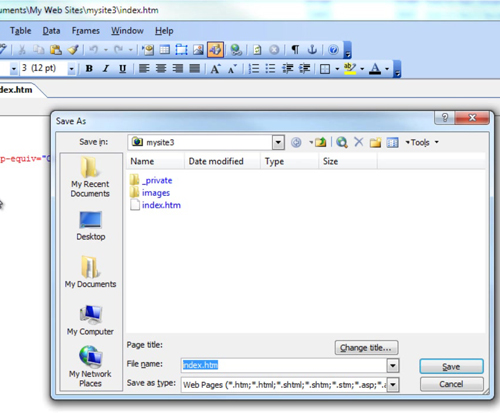
Task: Toggle Underline formatting button
Action: [122, 69]
